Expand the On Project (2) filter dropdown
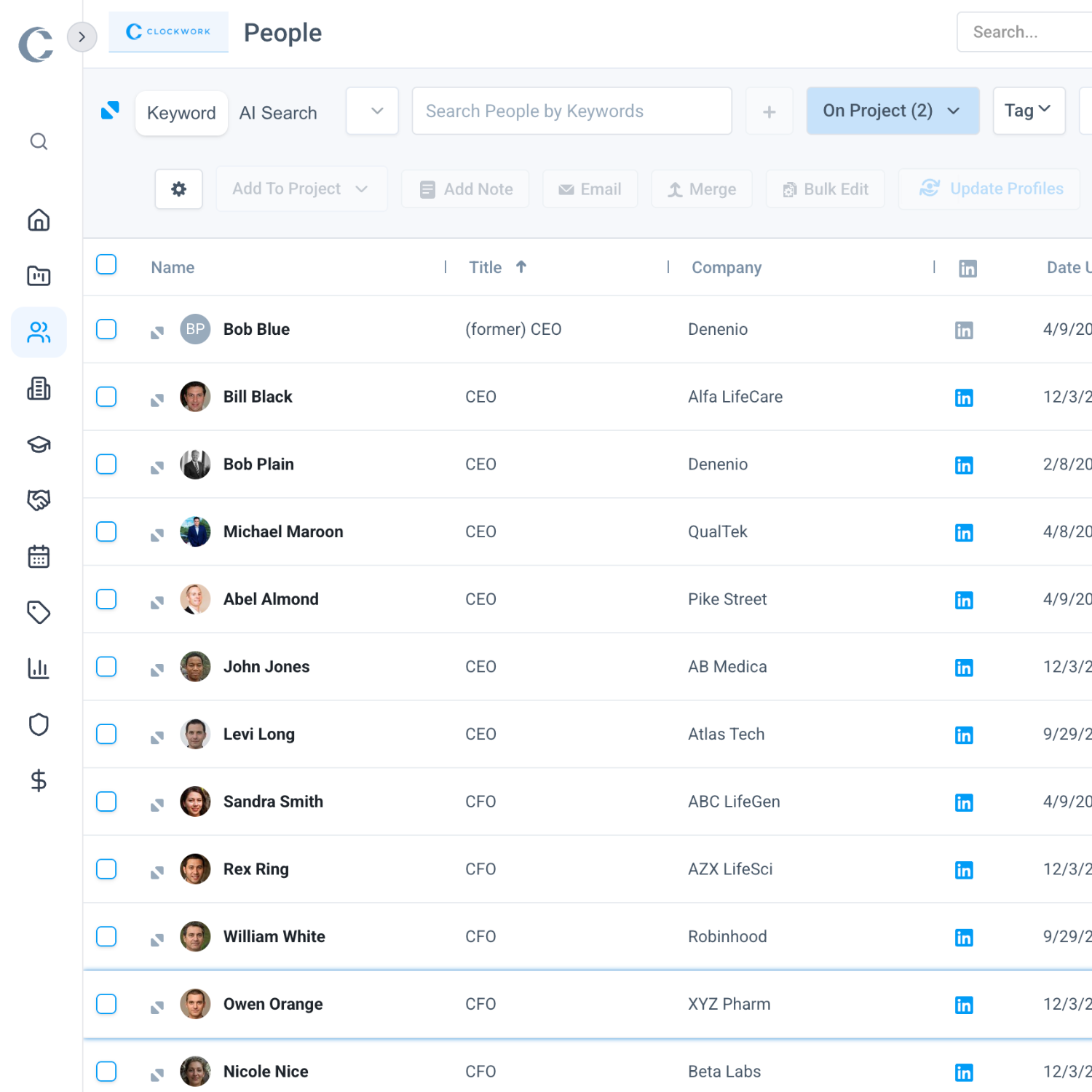Image resolution: width=1092 pixels, height=1092 pixels. click(893, 111)
